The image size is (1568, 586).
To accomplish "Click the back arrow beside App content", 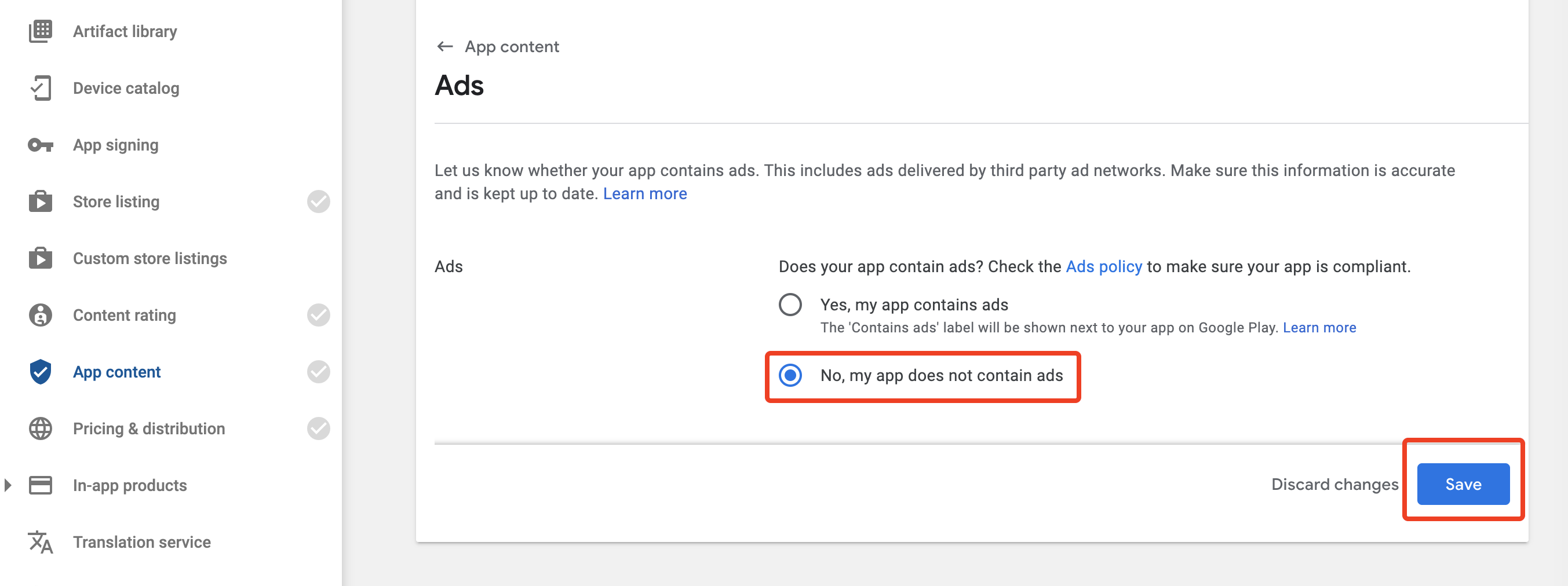I will click(445, 47).
